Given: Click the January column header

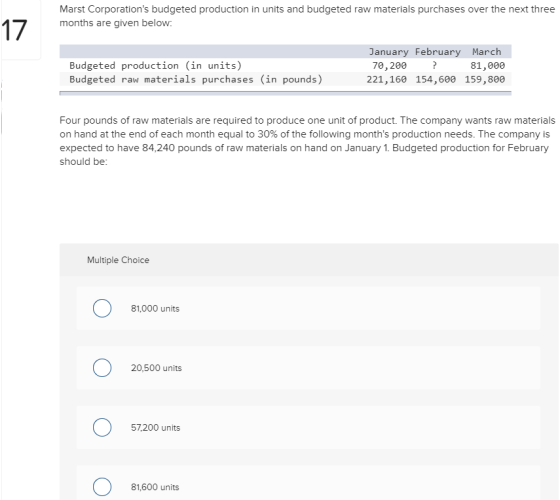Looking at the screenshot, I should tap(389, 52).
